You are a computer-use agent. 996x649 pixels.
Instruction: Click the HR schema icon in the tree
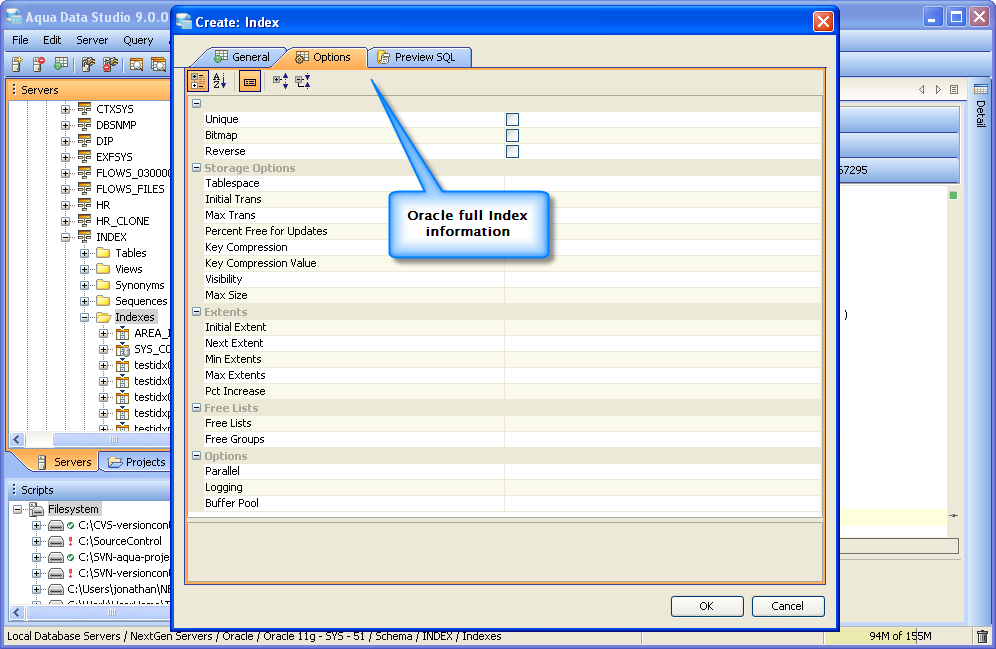(x=84, y=204)
